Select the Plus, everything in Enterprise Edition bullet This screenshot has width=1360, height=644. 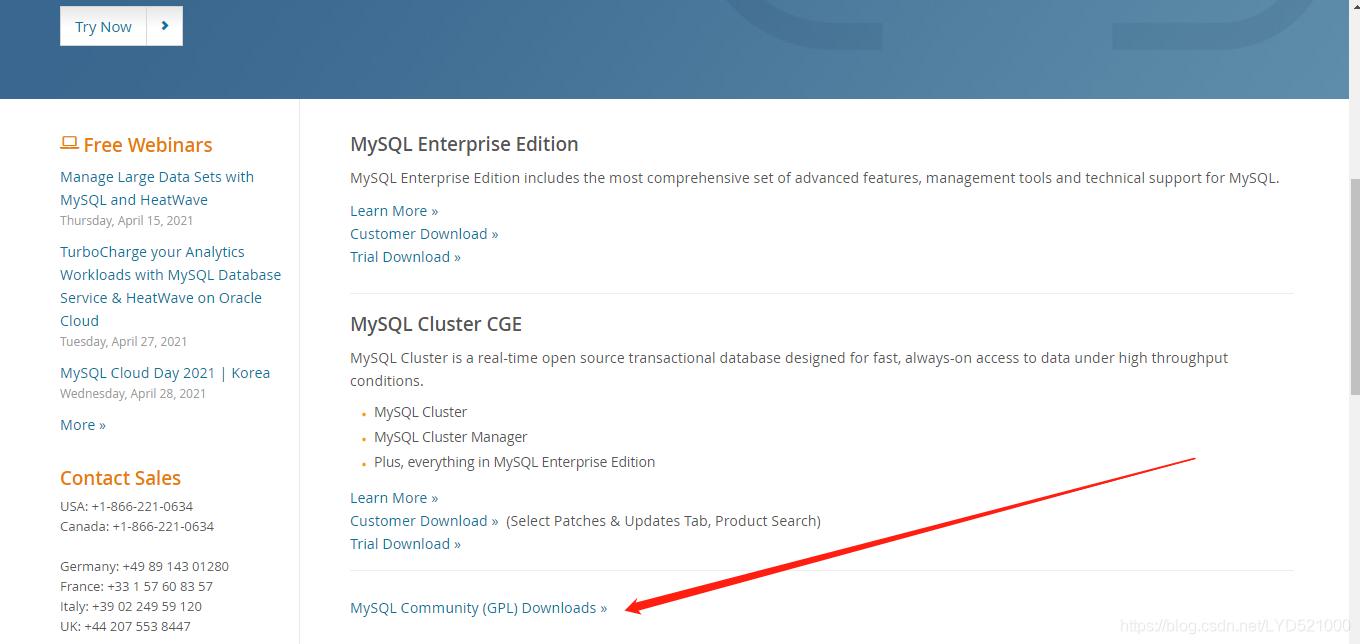pyautogui.click(x=514, y=462)
